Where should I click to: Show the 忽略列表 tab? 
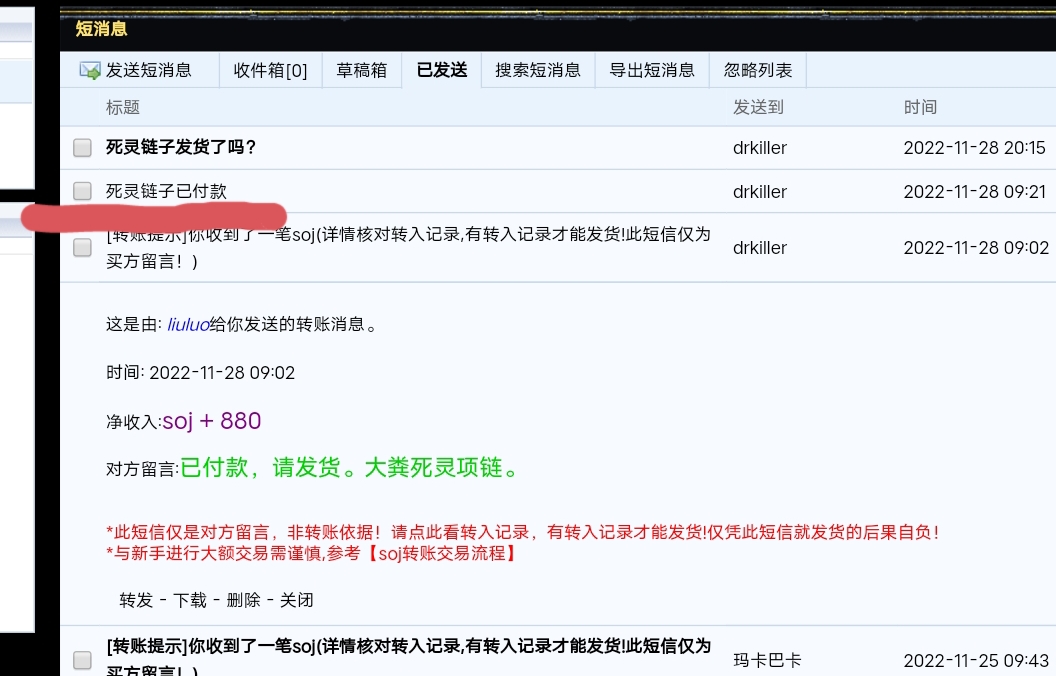(x=758, y=70)
